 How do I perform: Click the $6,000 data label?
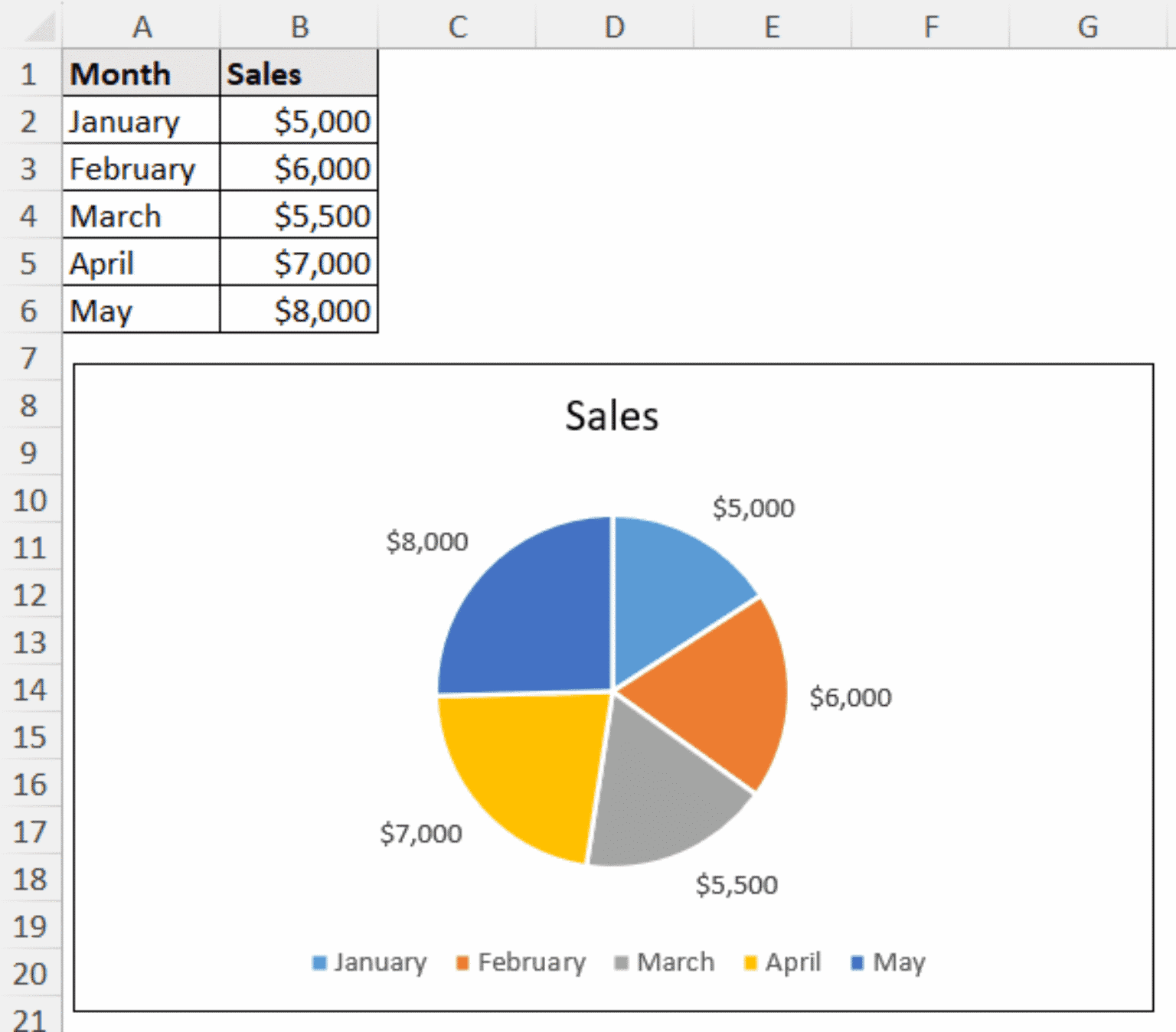[850, 697]
